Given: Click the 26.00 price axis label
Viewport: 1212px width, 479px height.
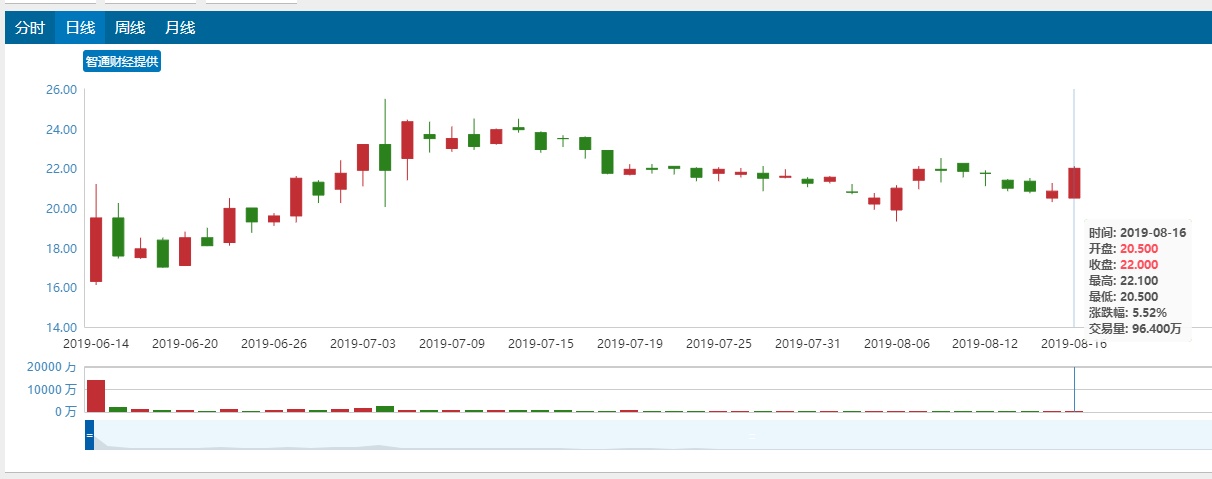Looking at the screenshot, I should [x=61, y=89].
